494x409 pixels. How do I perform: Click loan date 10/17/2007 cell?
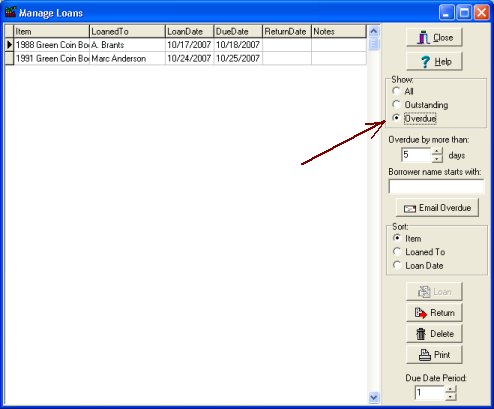coord(189,45)
